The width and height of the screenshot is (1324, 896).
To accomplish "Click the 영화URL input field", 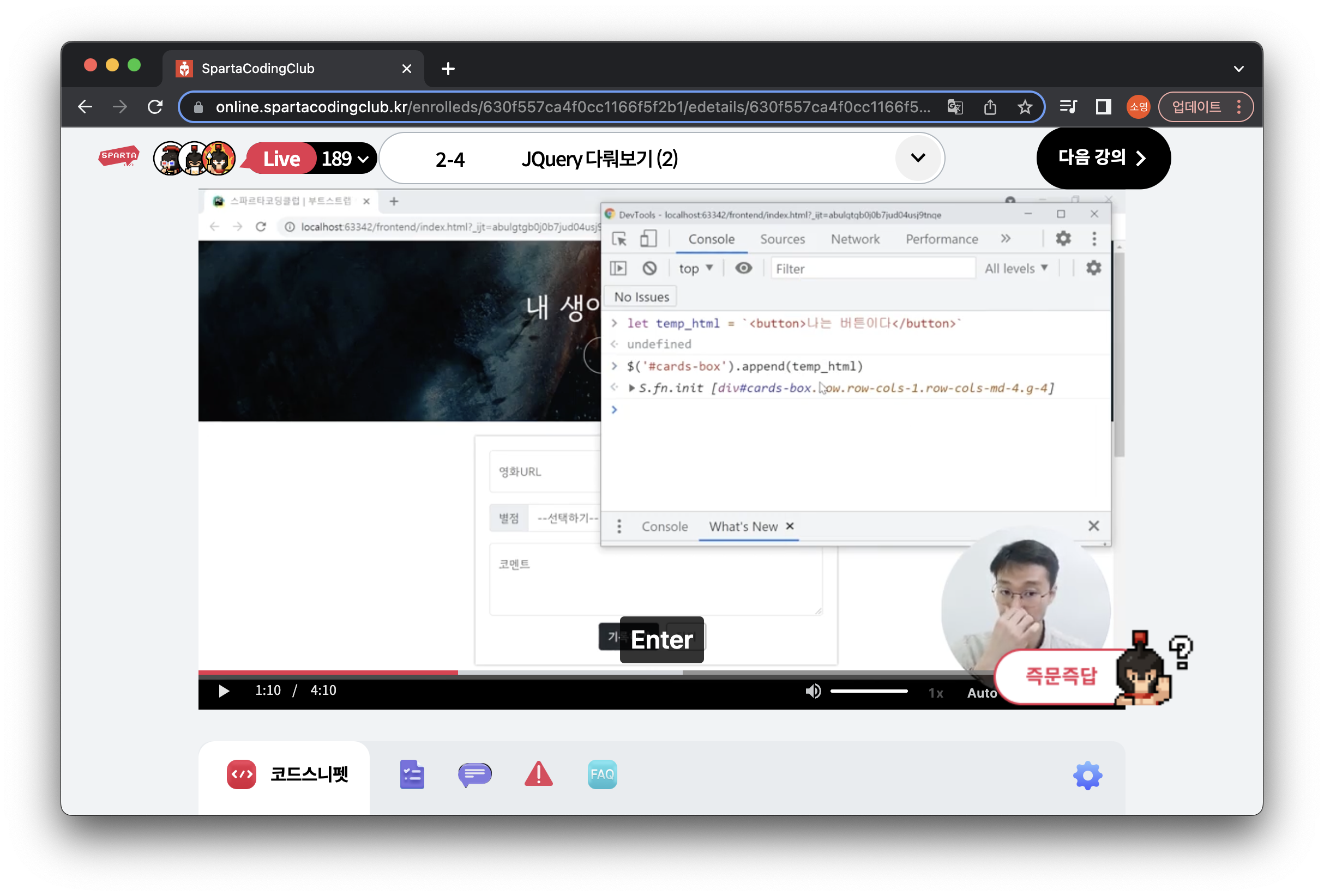I will tap(545, 471).
